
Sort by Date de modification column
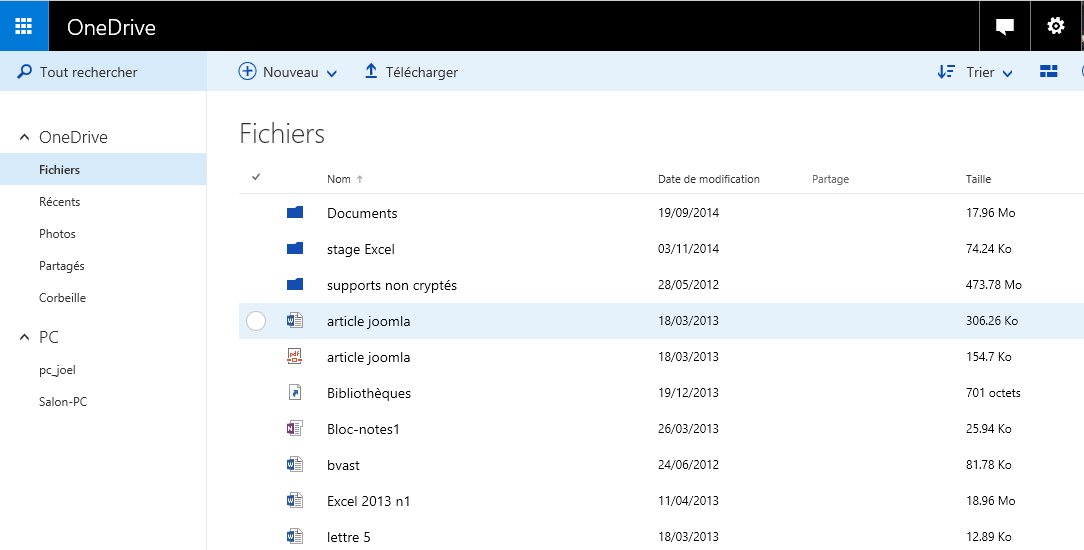709,179
